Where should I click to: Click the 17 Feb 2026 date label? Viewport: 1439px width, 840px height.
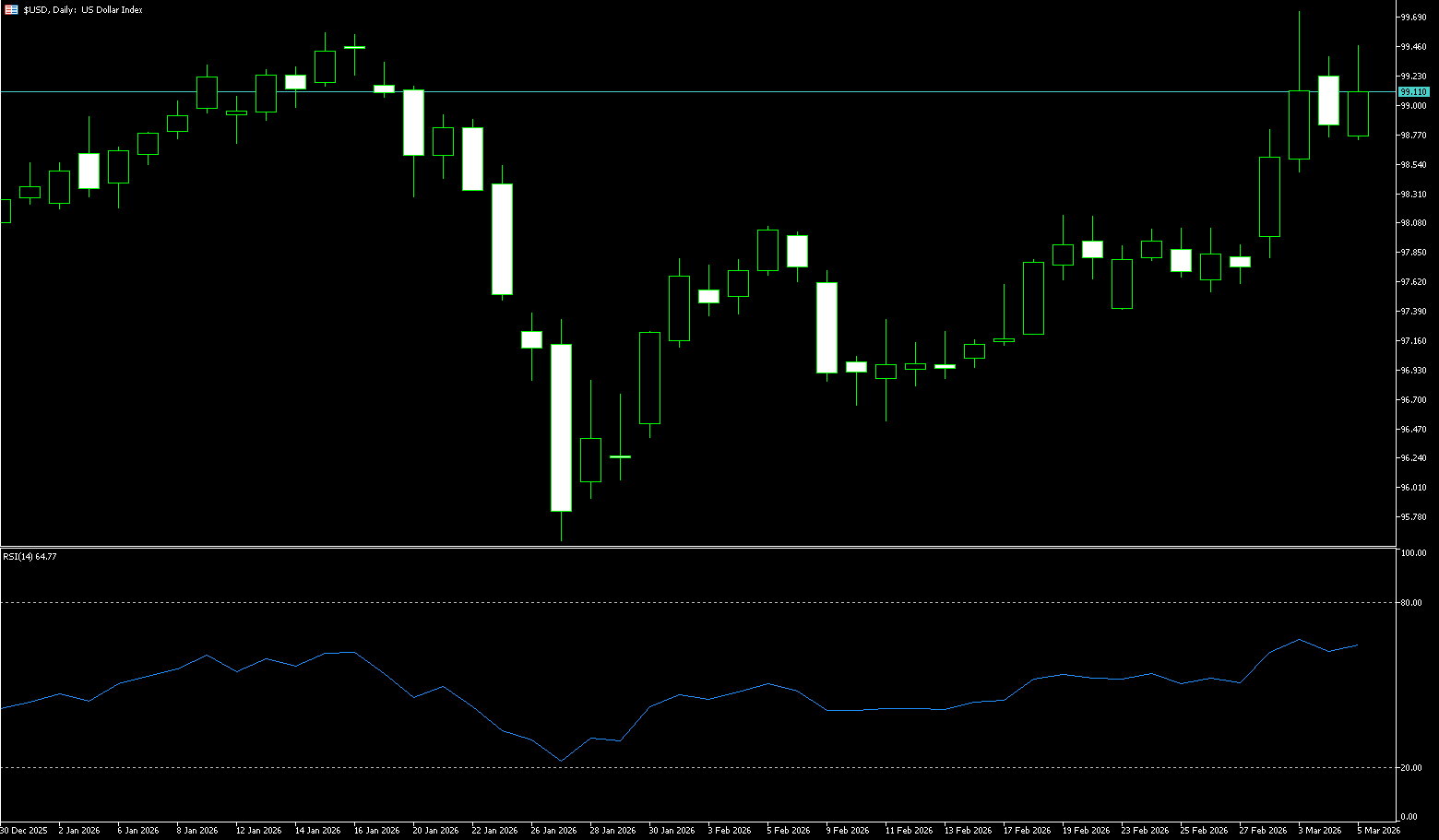pos(1027,831)
